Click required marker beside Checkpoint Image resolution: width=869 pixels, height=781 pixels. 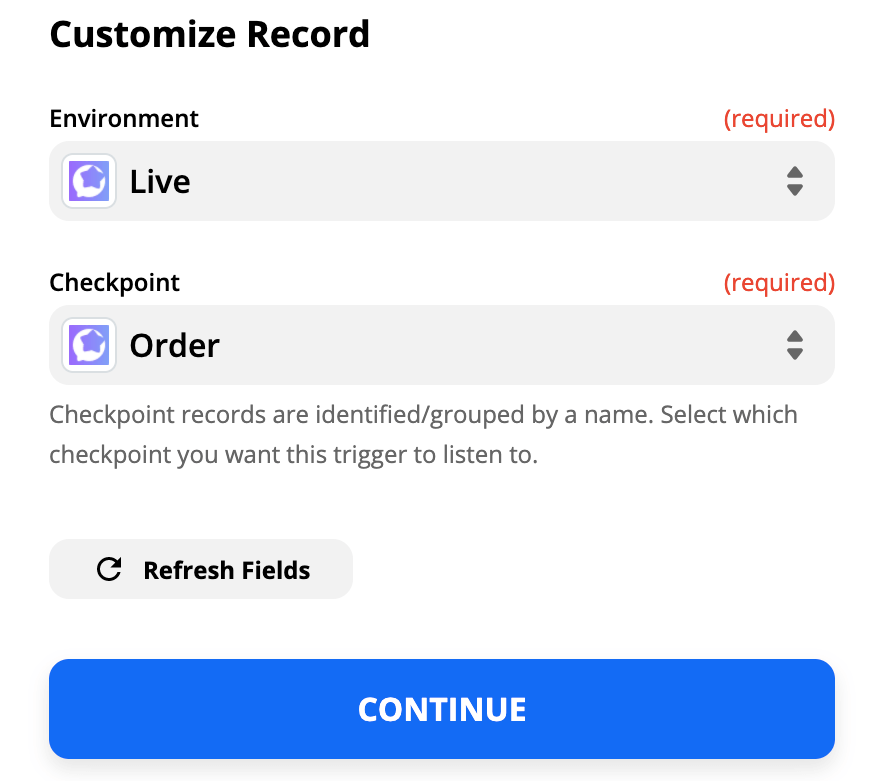(x=779, y=283)
